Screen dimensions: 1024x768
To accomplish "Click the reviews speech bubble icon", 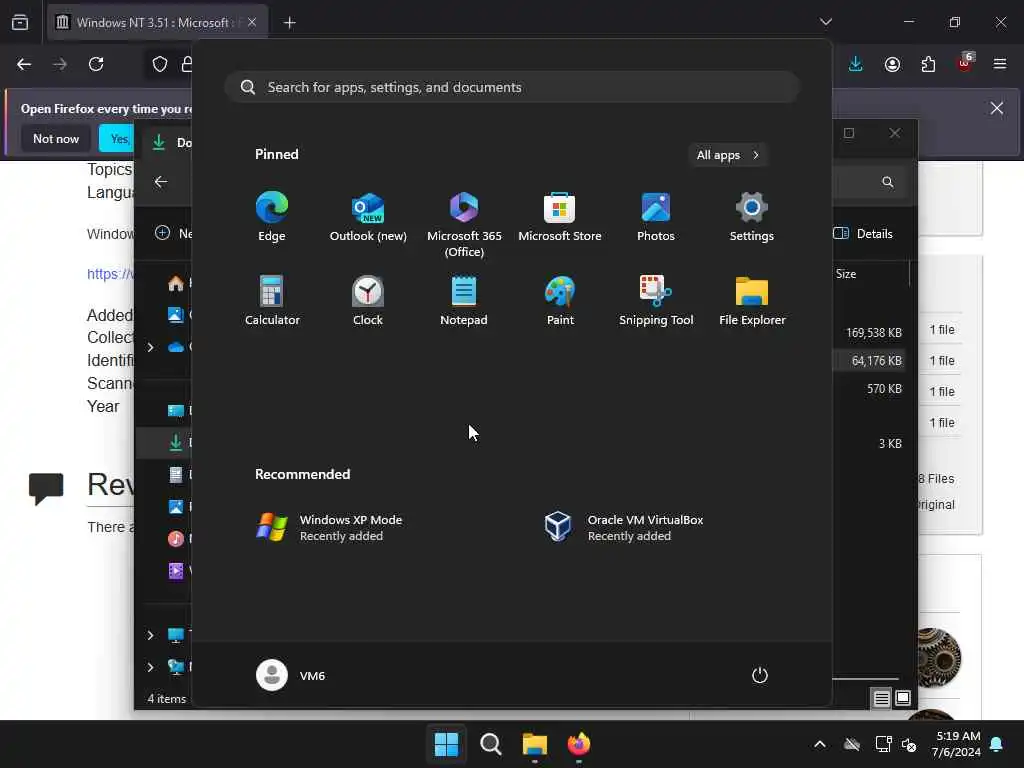I will coord(46,488).
